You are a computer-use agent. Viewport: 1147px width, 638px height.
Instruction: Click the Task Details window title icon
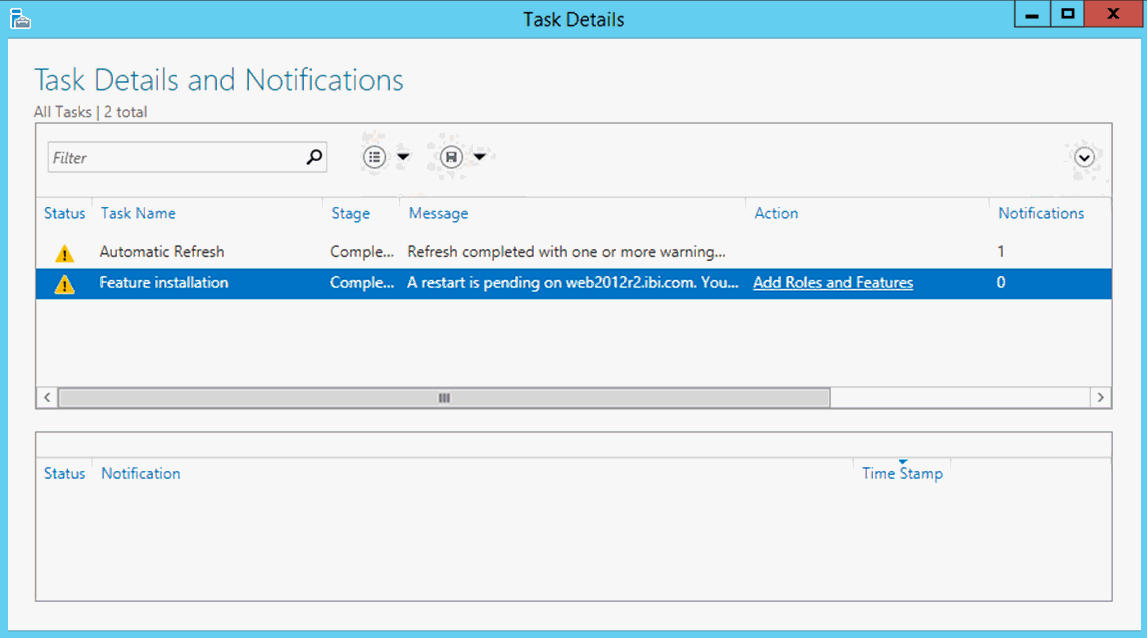click(20, 19)
